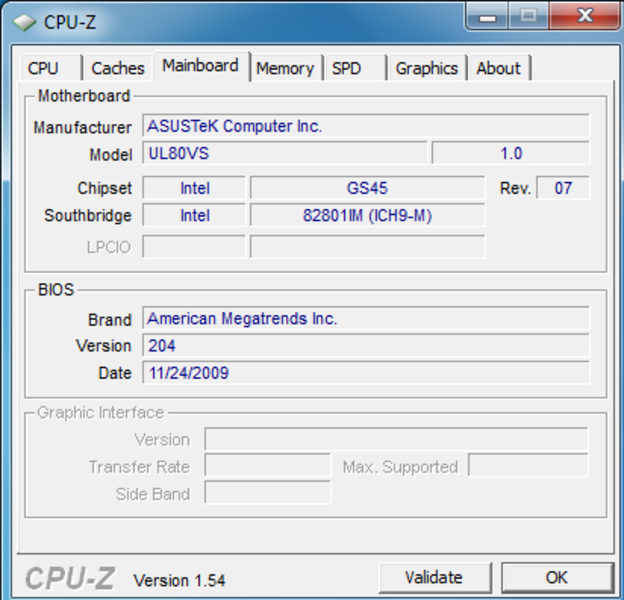Image resolution: width=624 pixels, height=600 pixels.
Task: Click the empty Graphic Interface Version field
Action: tap(396, 439)
